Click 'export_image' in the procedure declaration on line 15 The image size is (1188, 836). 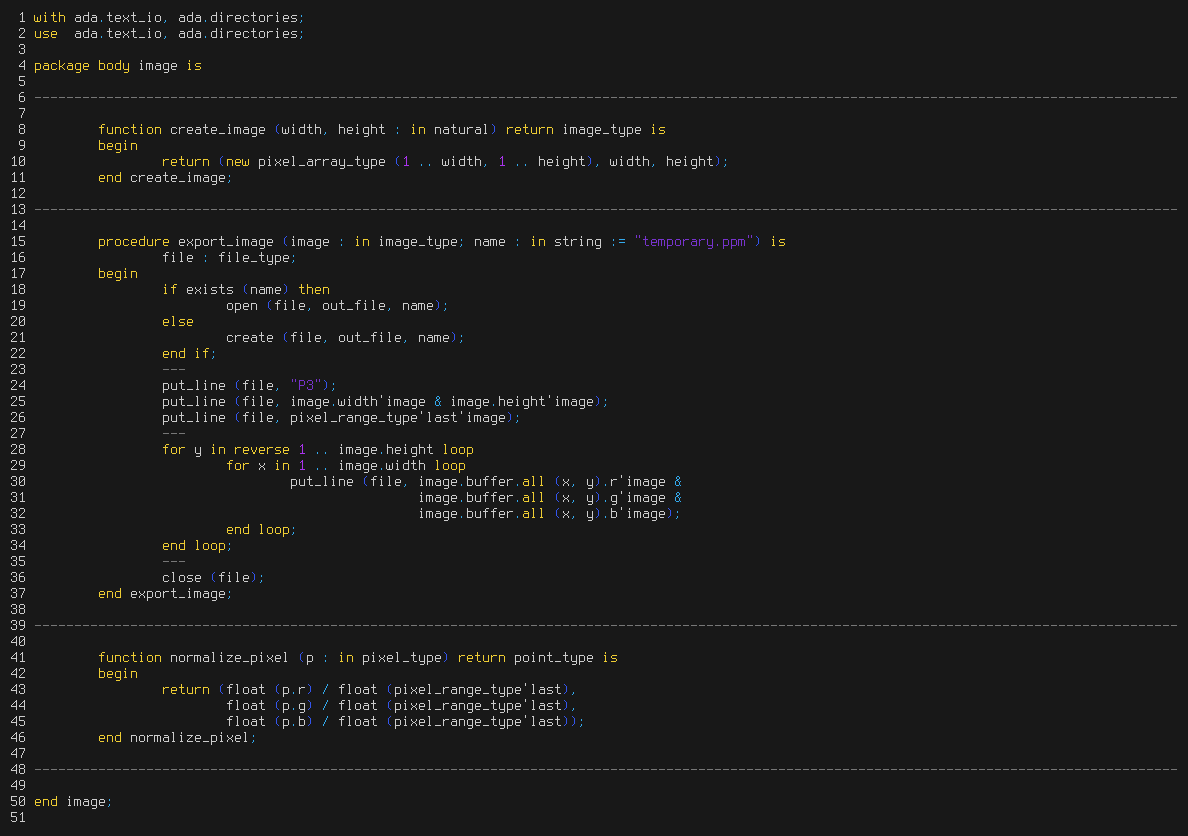[226, 242]
